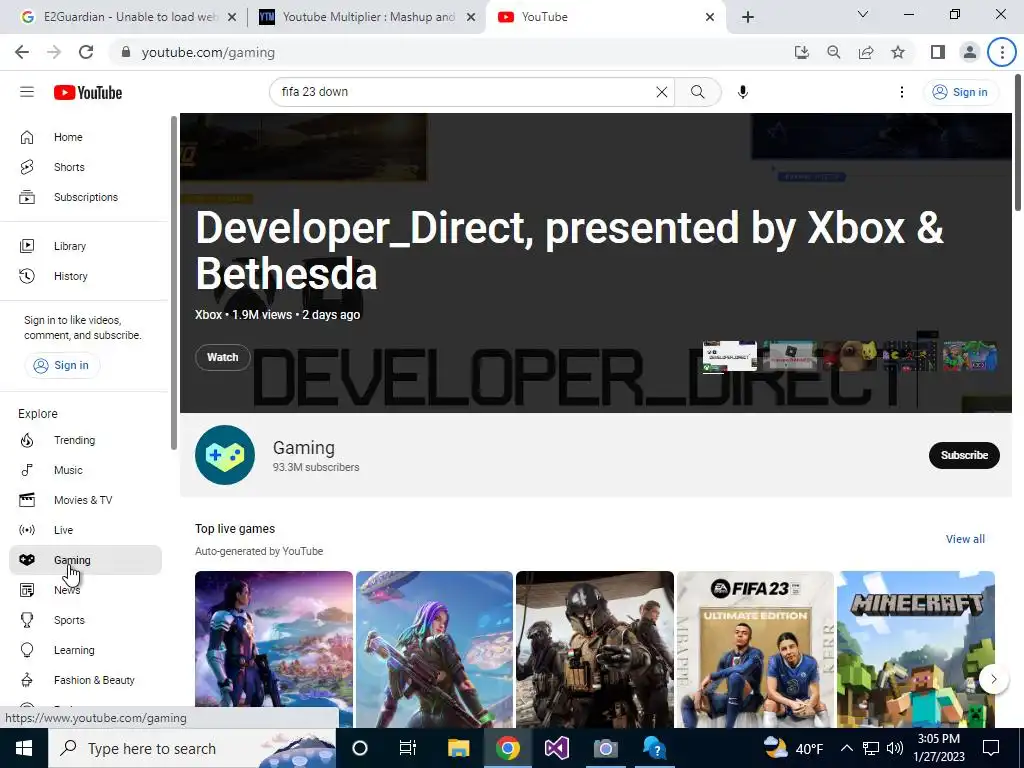
Task: Click the page vertical scrollbar
Action: [1019, 142]
